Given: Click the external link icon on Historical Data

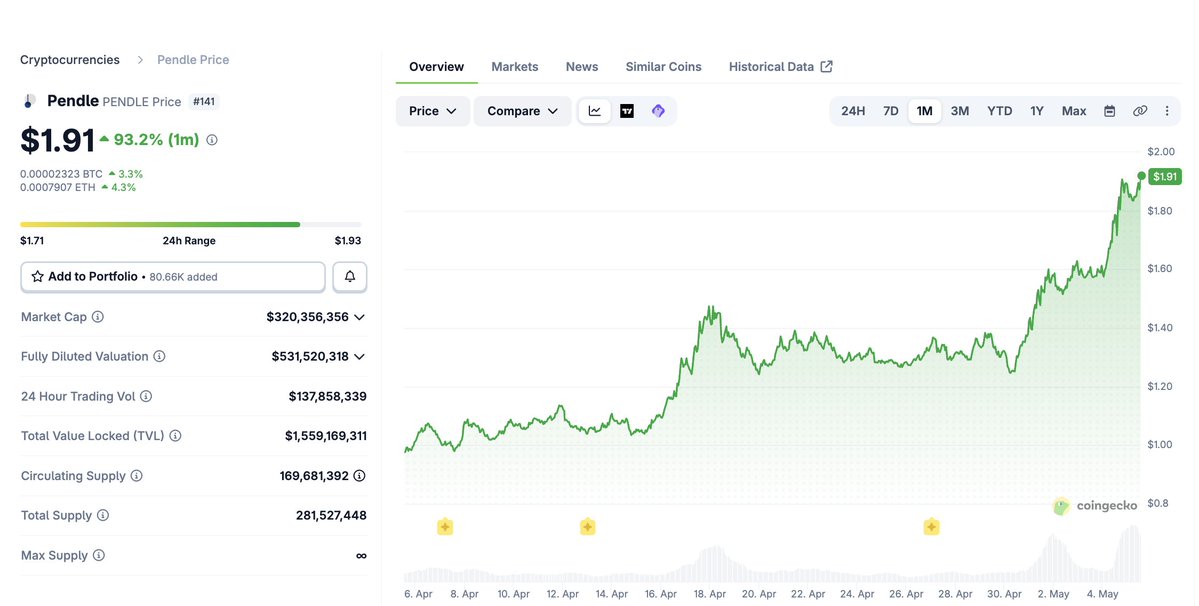Looking at the screenshot, I should coord(827,66).
